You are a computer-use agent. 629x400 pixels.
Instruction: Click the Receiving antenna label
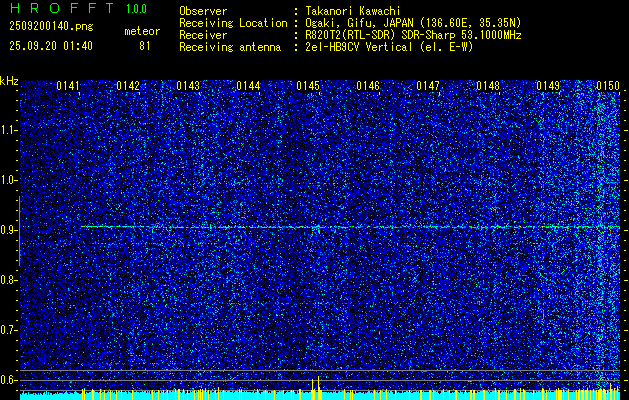[x=230, y=47]
